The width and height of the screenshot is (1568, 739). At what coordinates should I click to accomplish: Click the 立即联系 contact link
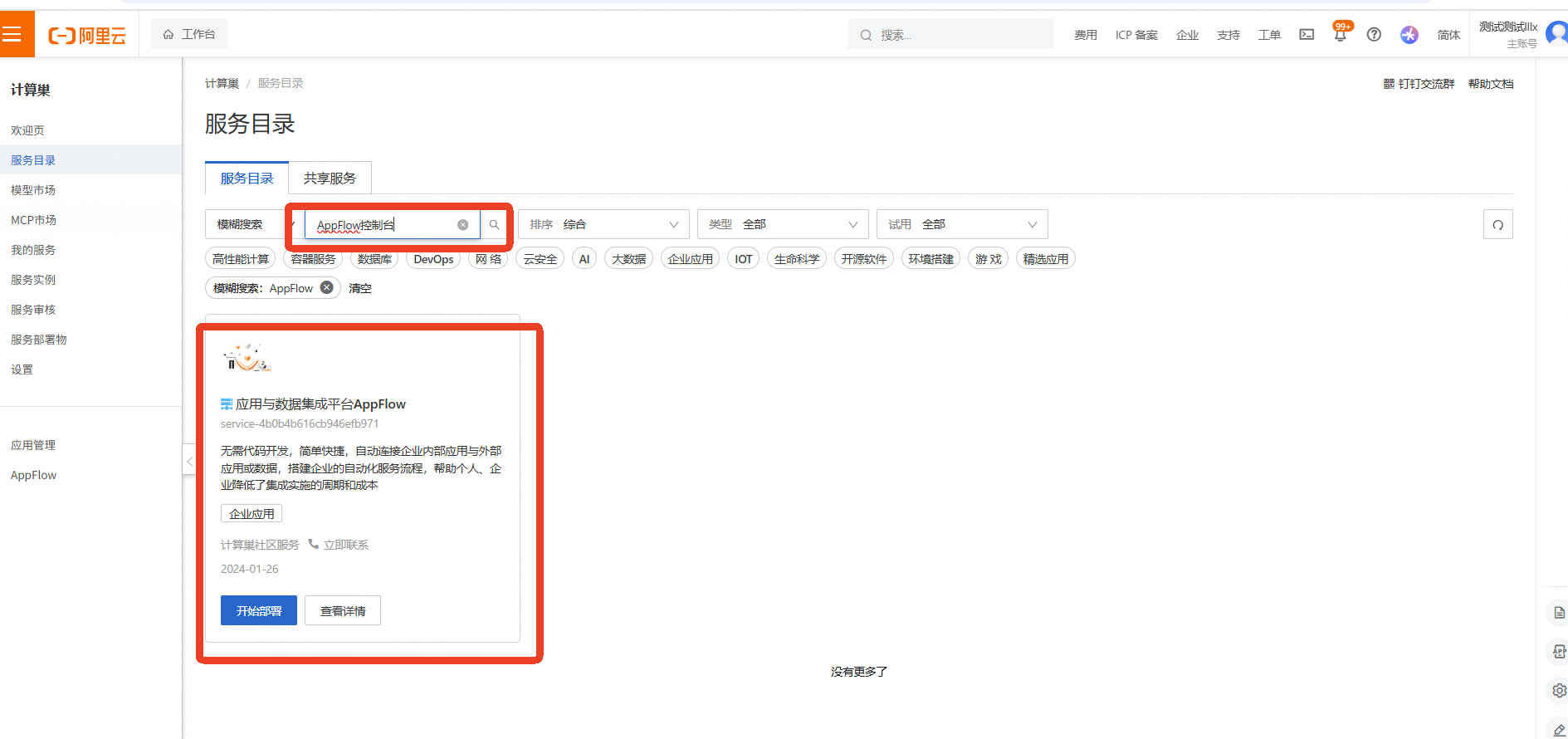[x=346, y=545]
